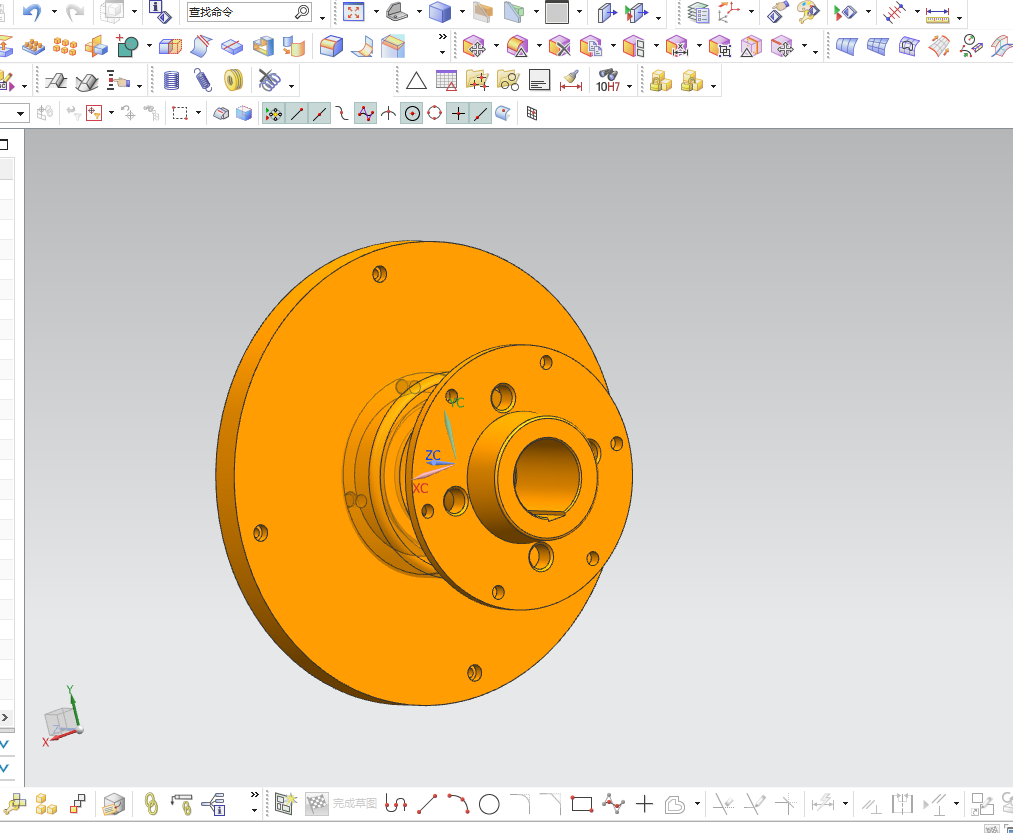This screenshot has width=1013, height=833.
Task: Click the brush dimension cleanup icon
Action: [570, 81]
